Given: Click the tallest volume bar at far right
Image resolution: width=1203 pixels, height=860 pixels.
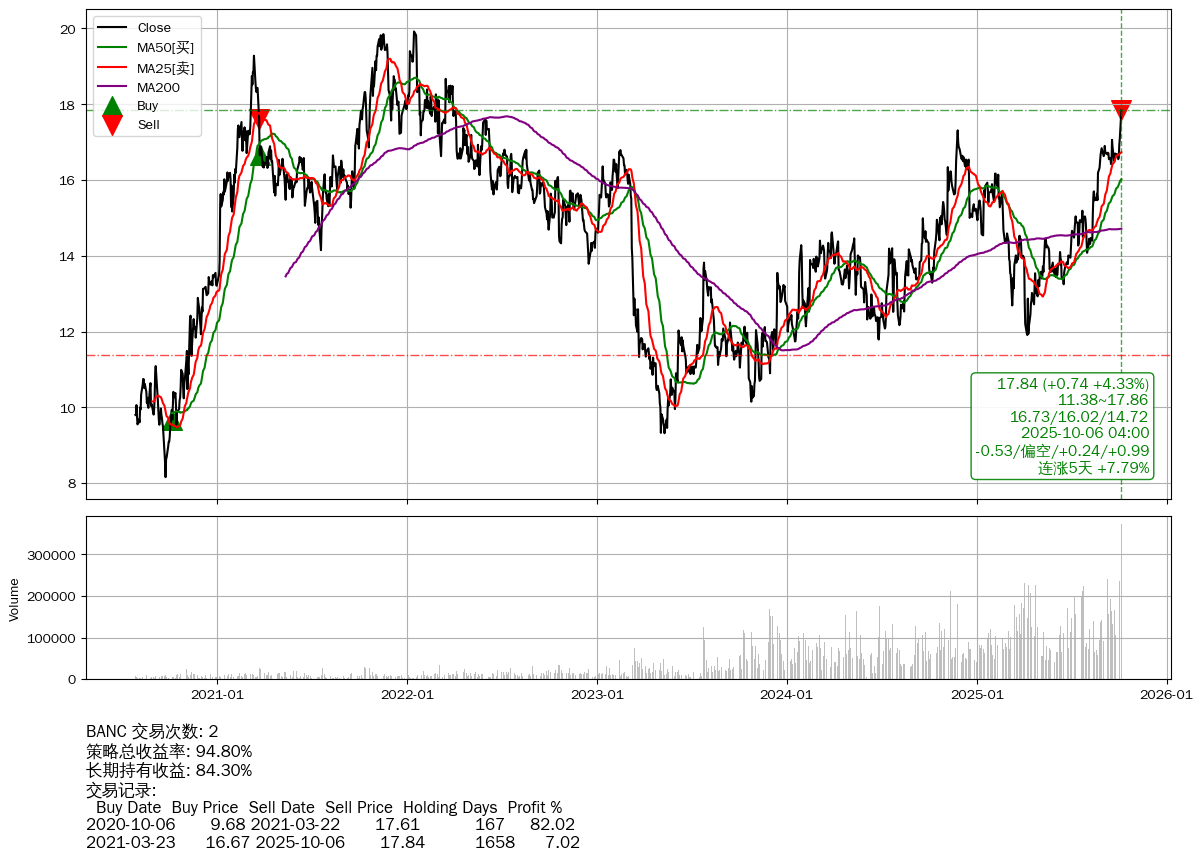Looking at the screenshot, I should (x=1121, y=600).
